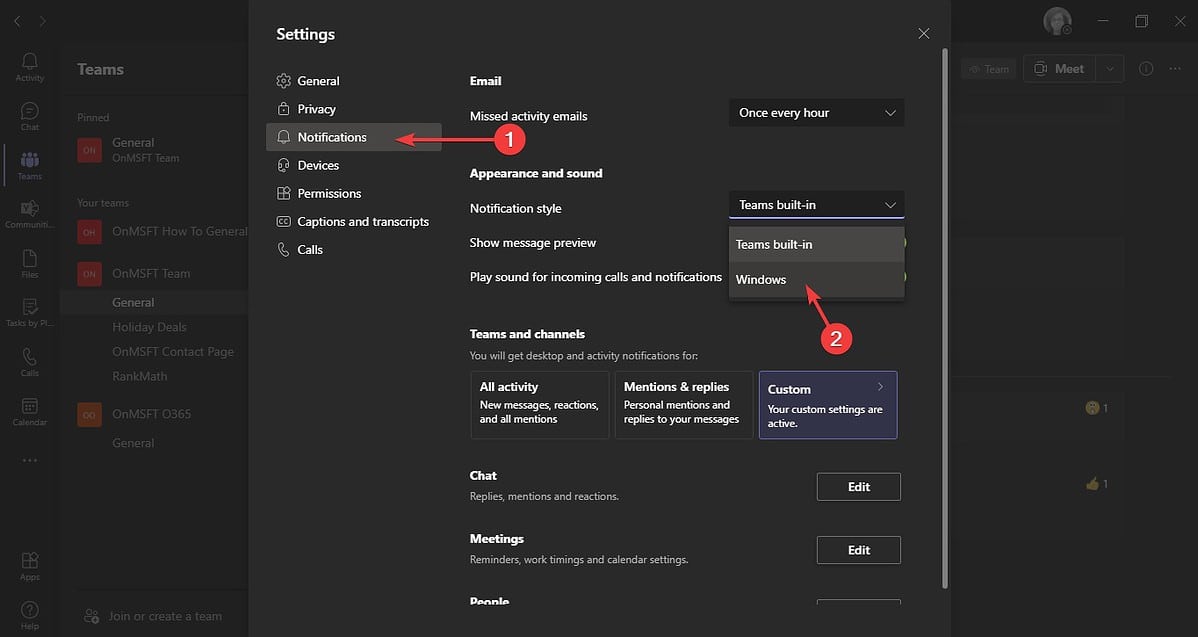Expand the Custom notification settings arrow
Image resolution: width=1198 pixels, height=637 pixels.
click(x=880, y=386)
